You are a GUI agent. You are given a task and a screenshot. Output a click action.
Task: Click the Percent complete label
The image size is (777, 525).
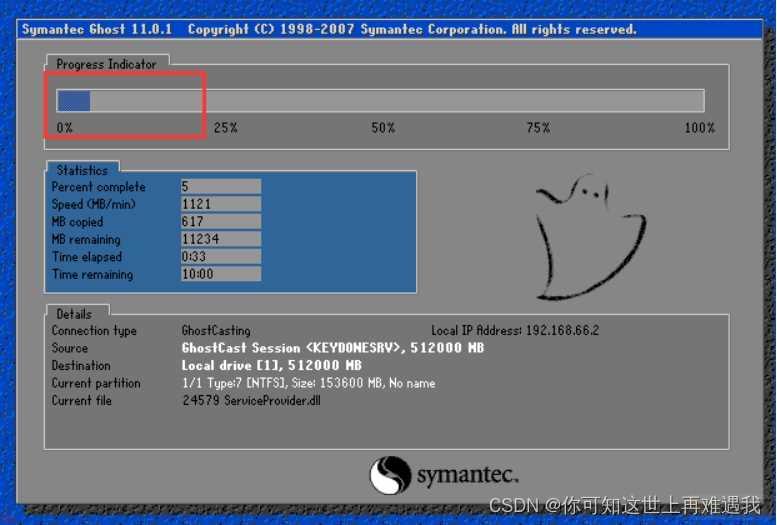point(99,187)
